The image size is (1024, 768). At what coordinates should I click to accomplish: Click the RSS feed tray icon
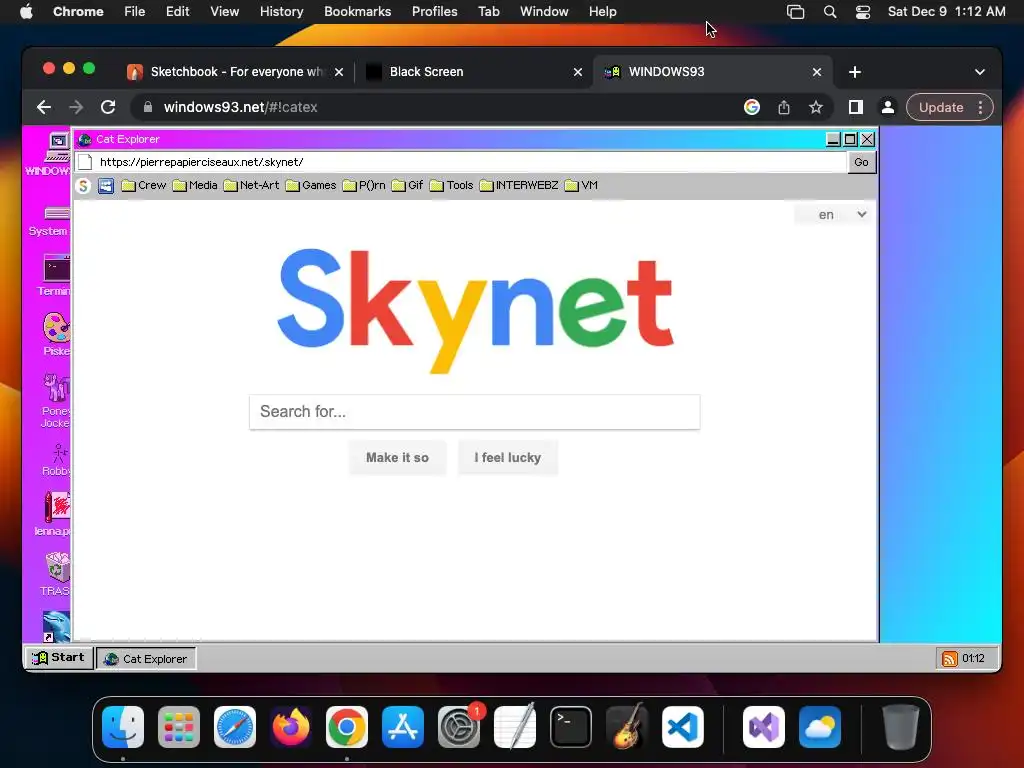950,658
